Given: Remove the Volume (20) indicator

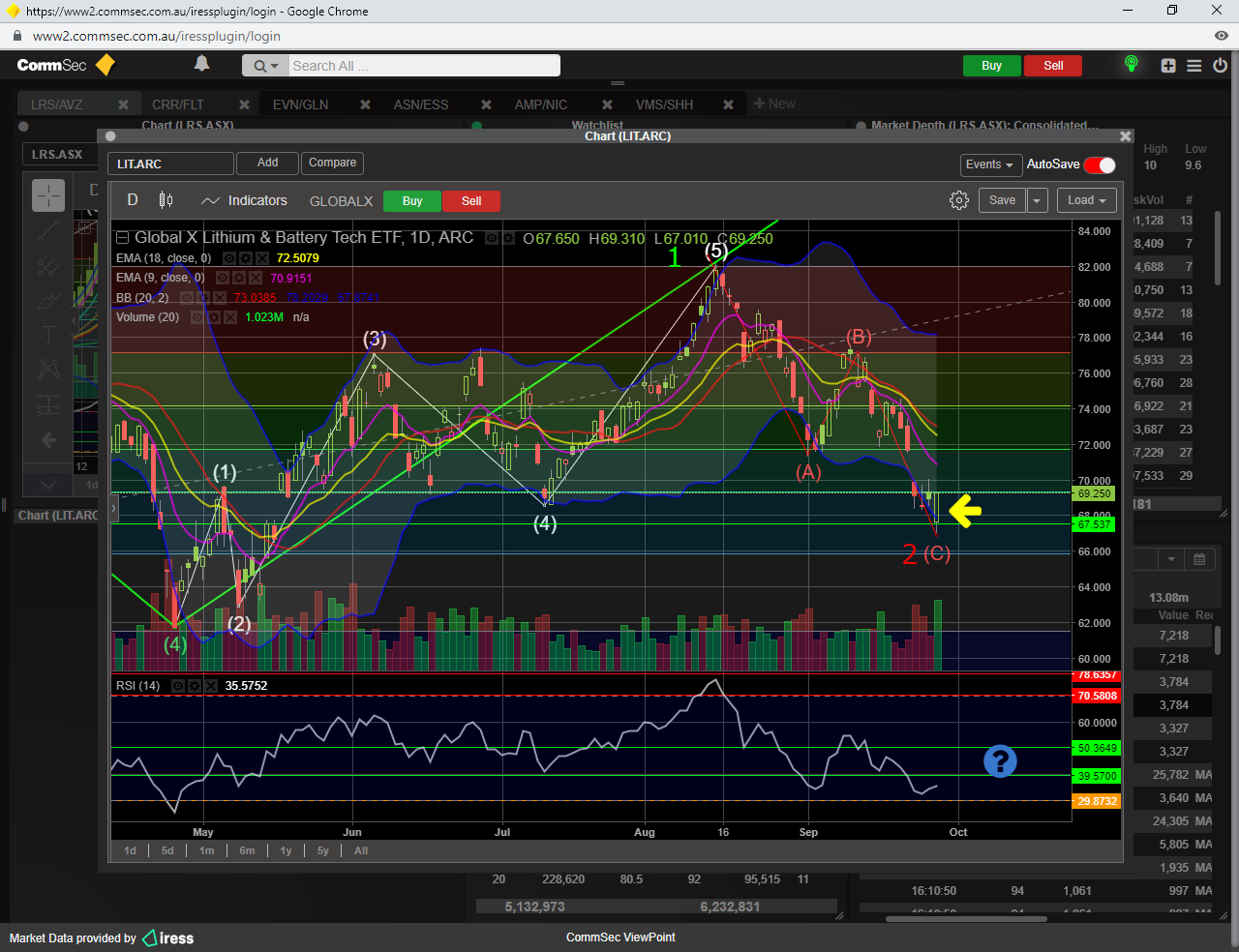Looking at the screenshot, I should click(229, 317).
